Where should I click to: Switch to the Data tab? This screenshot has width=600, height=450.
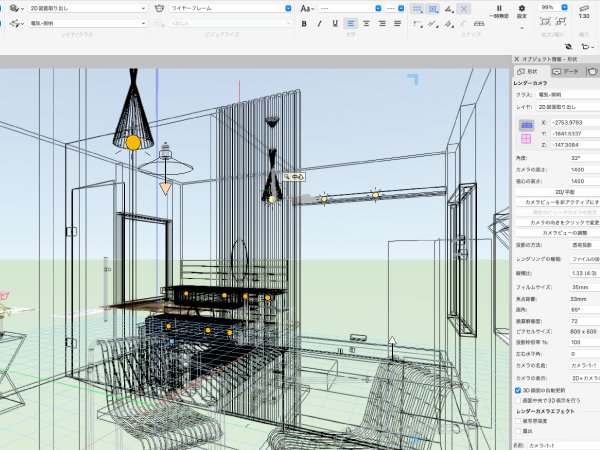coord(567,72)
